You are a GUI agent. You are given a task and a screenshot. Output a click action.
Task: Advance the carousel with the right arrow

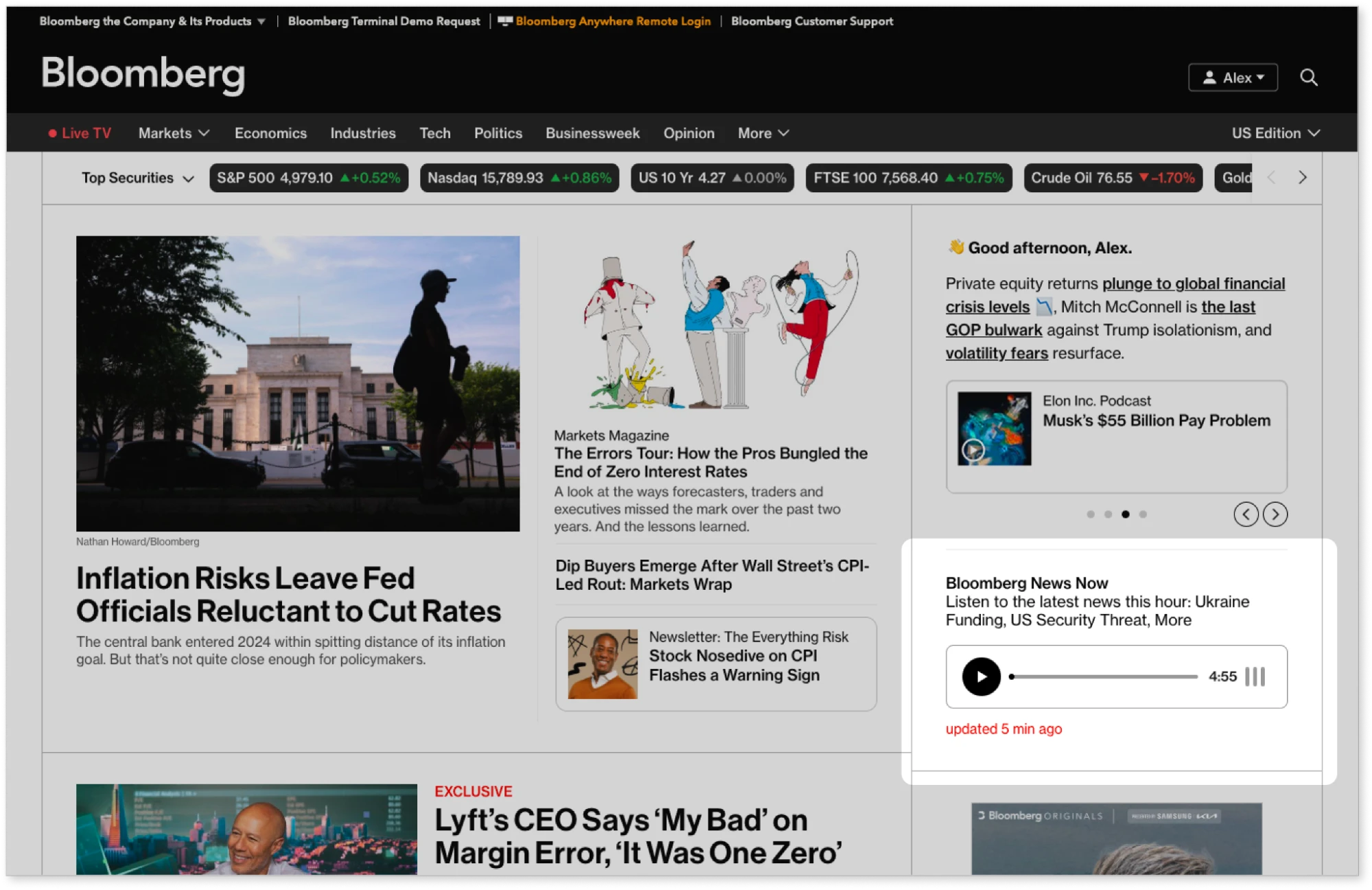tap(1276, 514)
